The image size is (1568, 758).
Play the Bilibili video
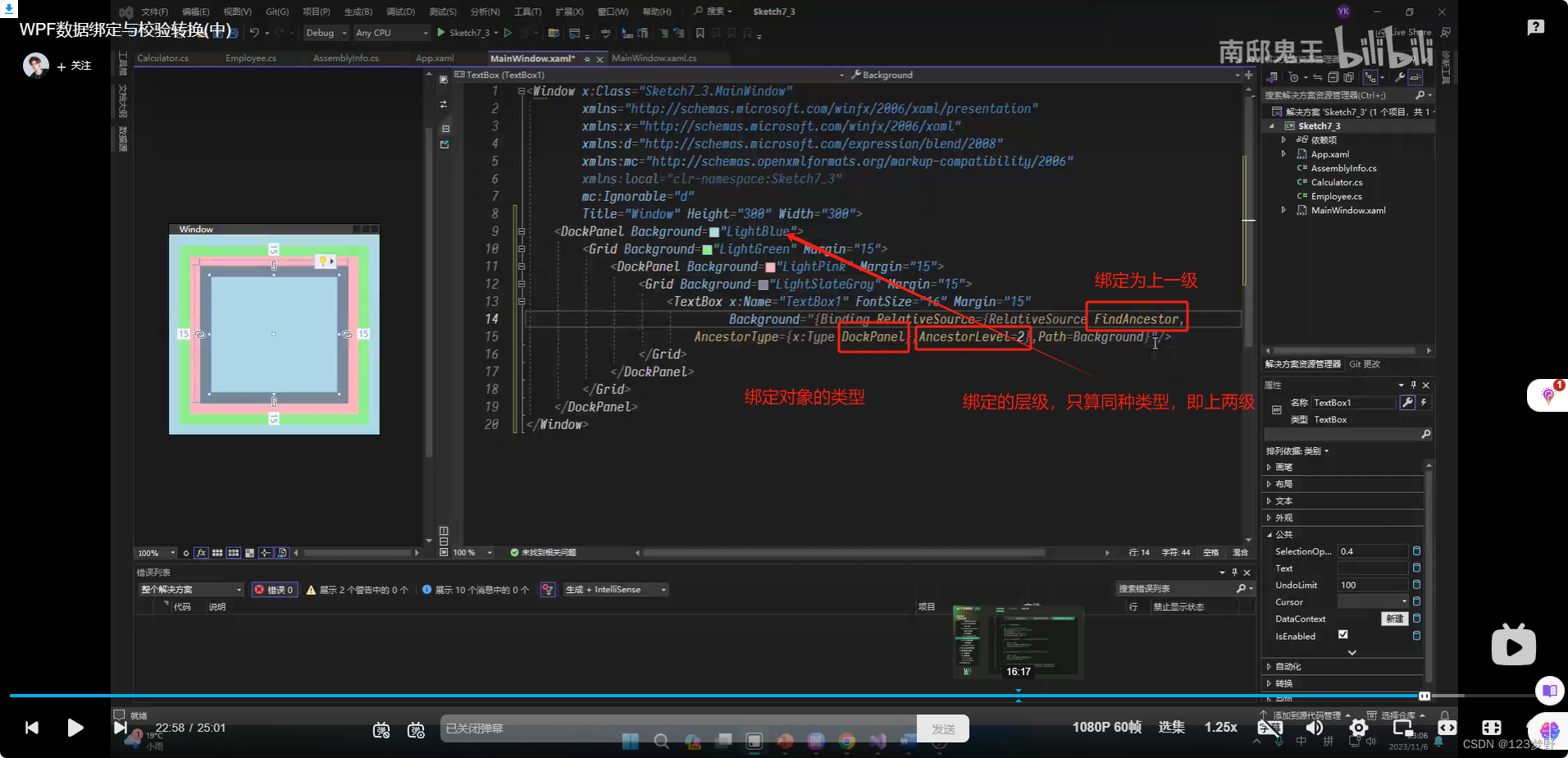click(x=75, y=728)
